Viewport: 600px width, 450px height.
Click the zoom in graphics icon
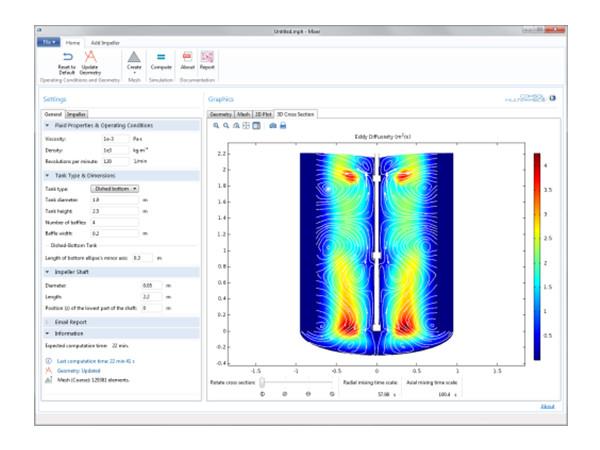click(x=216, y=126)
